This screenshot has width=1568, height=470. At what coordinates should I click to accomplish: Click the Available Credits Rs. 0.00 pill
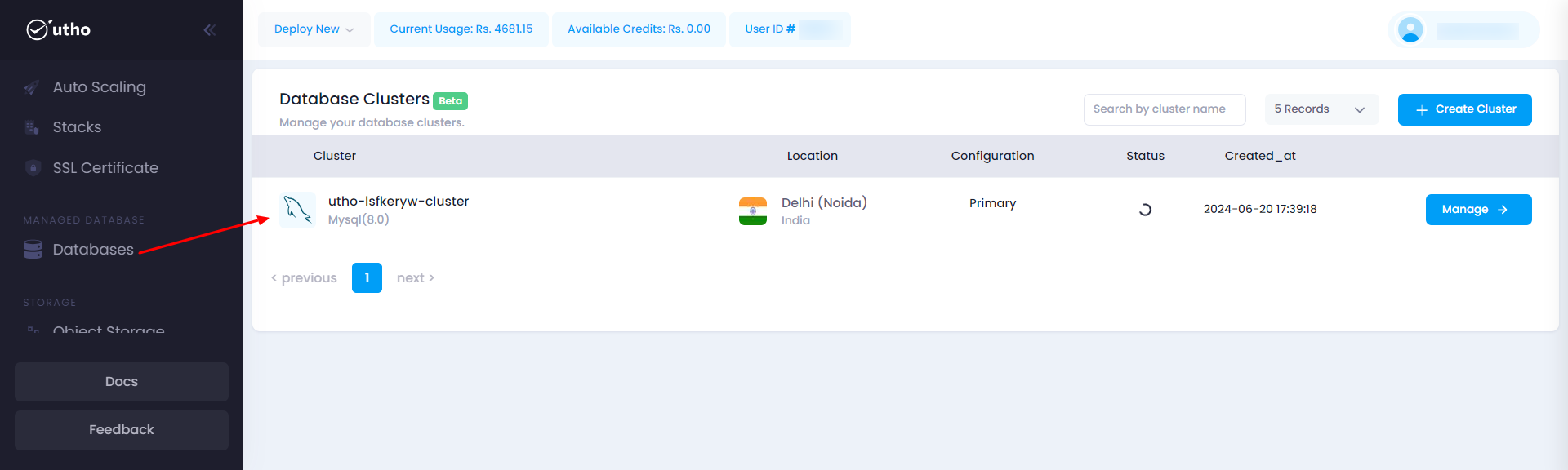(x=639, y=29)
